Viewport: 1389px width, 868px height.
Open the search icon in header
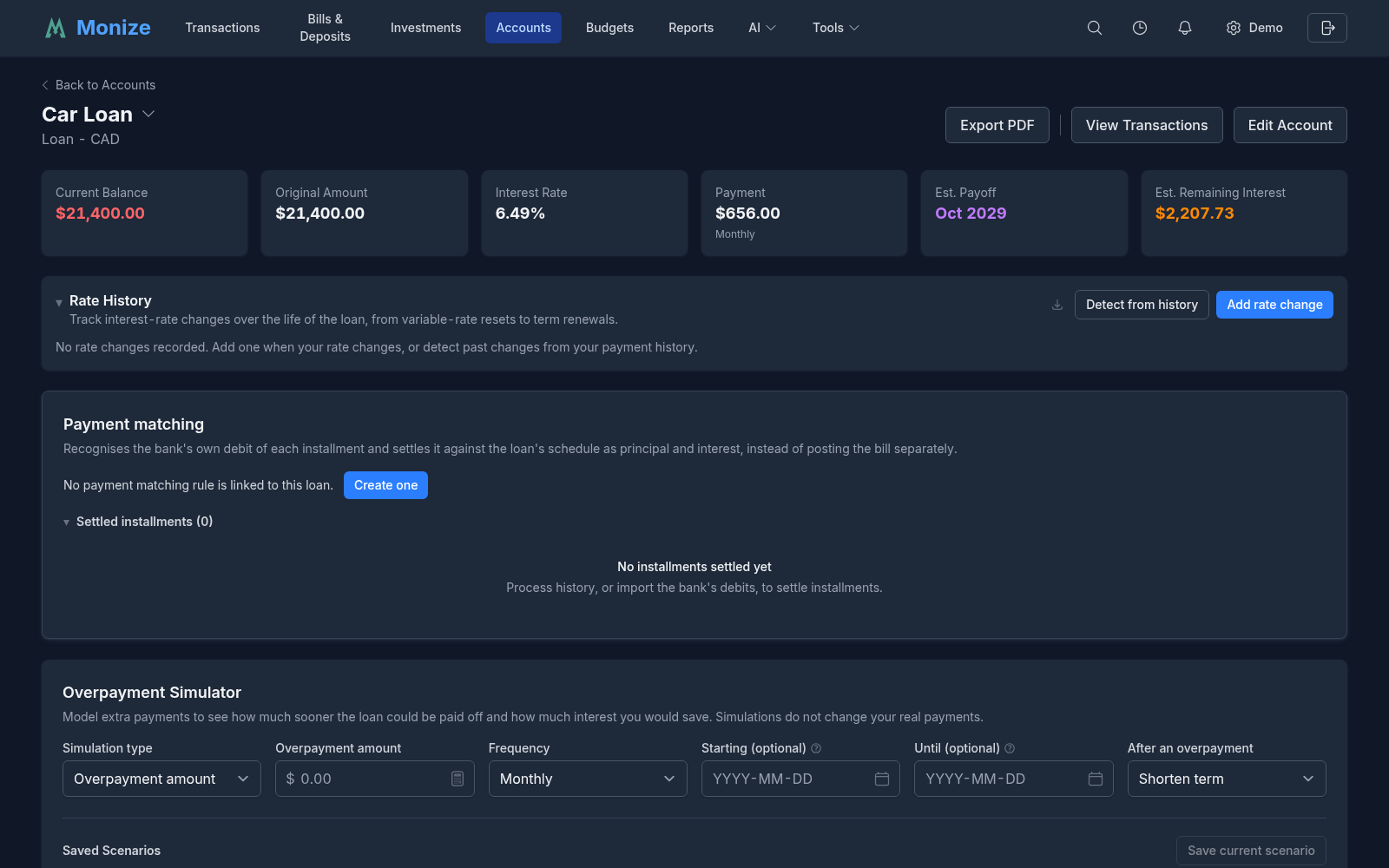point(1095,28)
